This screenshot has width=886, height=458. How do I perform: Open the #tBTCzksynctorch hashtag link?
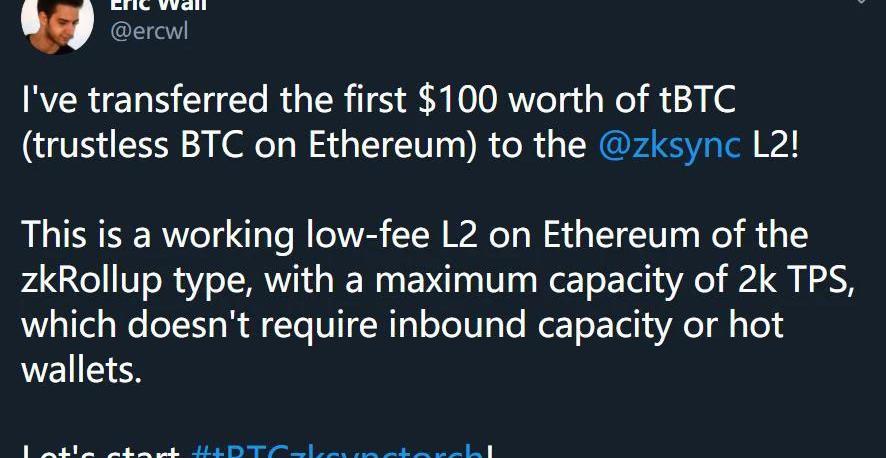pos(338,451)
